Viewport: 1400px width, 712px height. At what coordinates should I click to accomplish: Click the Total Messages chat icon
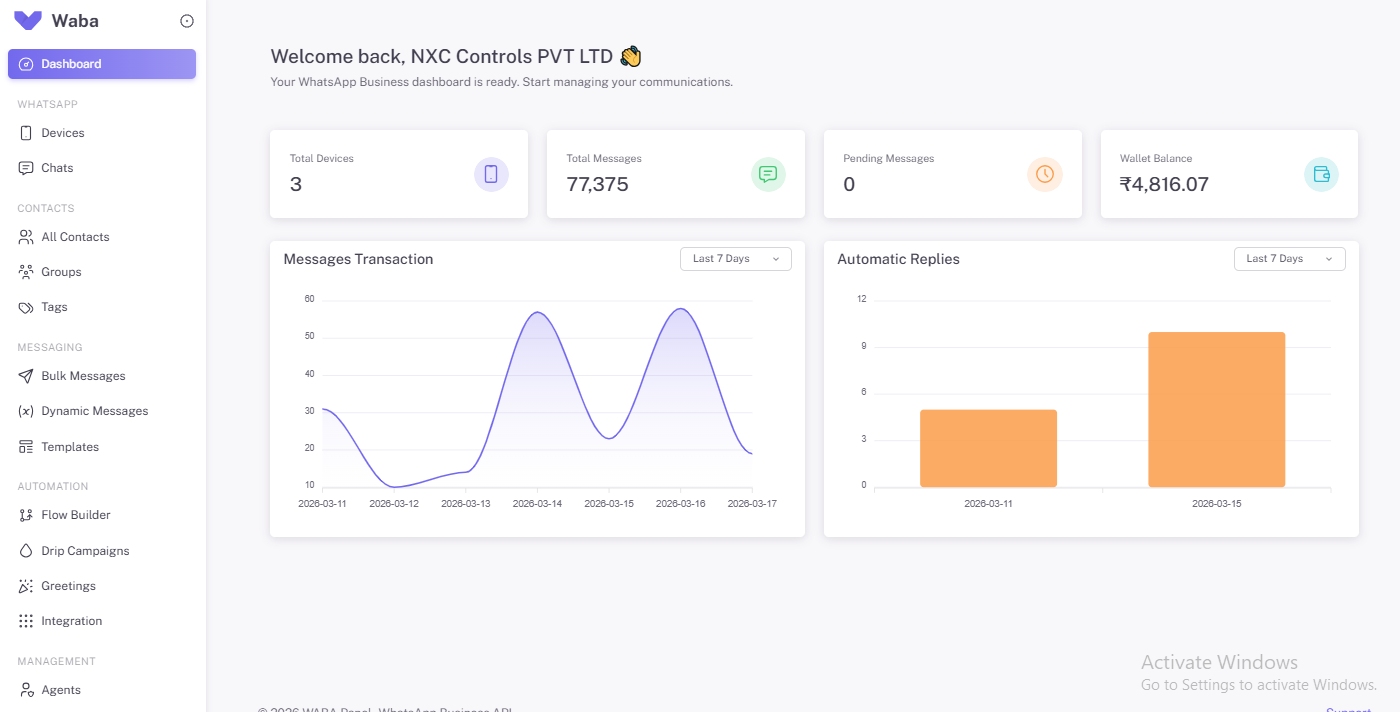(x=768, y=174)
